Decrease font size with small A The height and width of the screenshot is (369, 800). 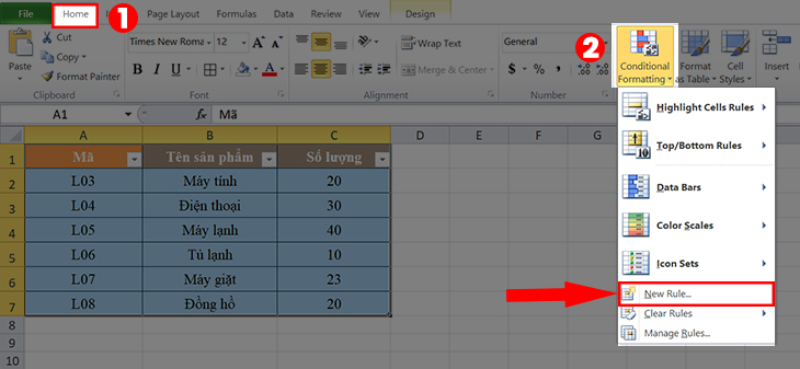click(277, 42)
